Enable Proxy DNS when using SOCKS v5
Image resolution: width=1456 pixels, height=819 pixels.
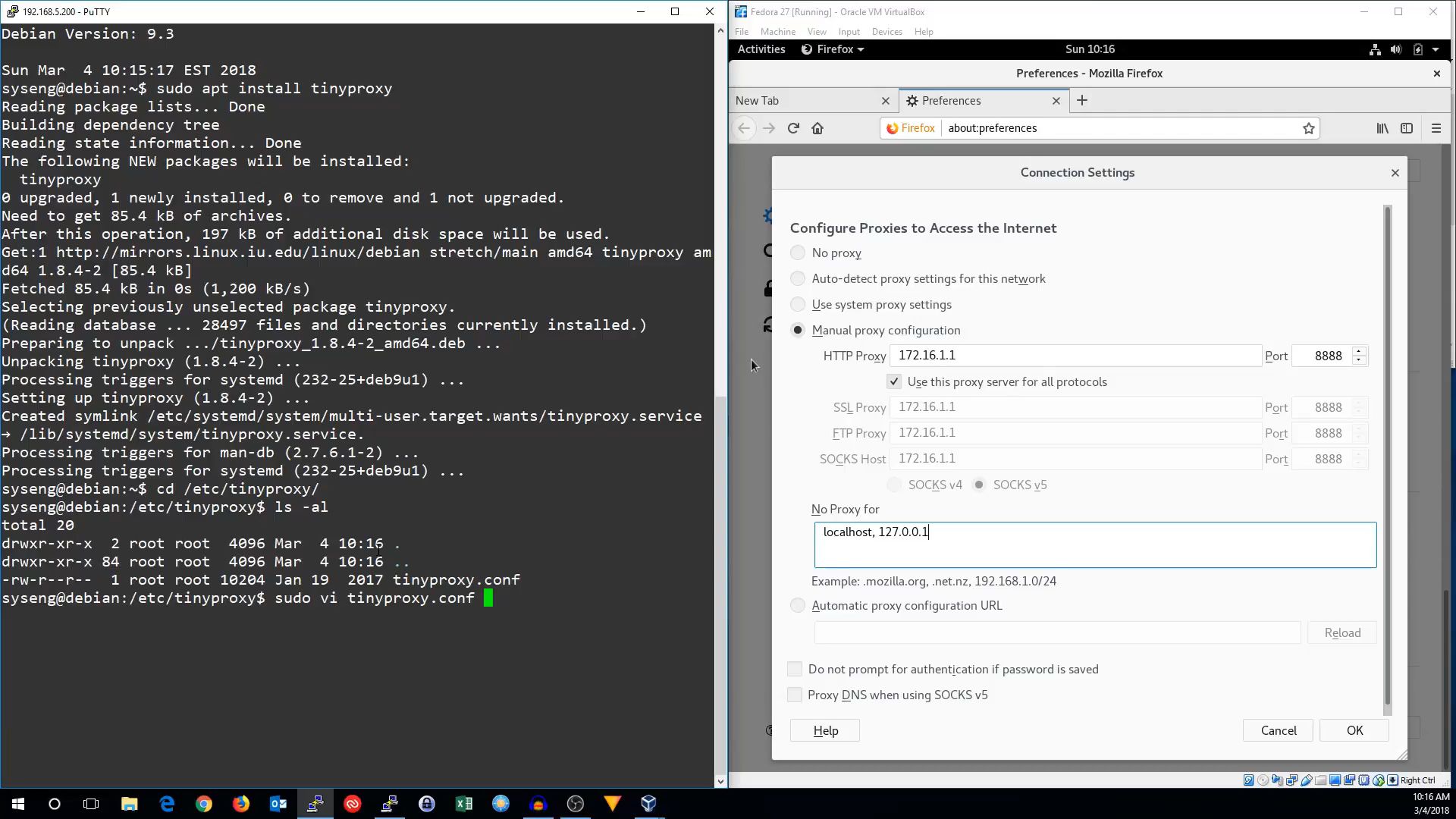point(795,695)
